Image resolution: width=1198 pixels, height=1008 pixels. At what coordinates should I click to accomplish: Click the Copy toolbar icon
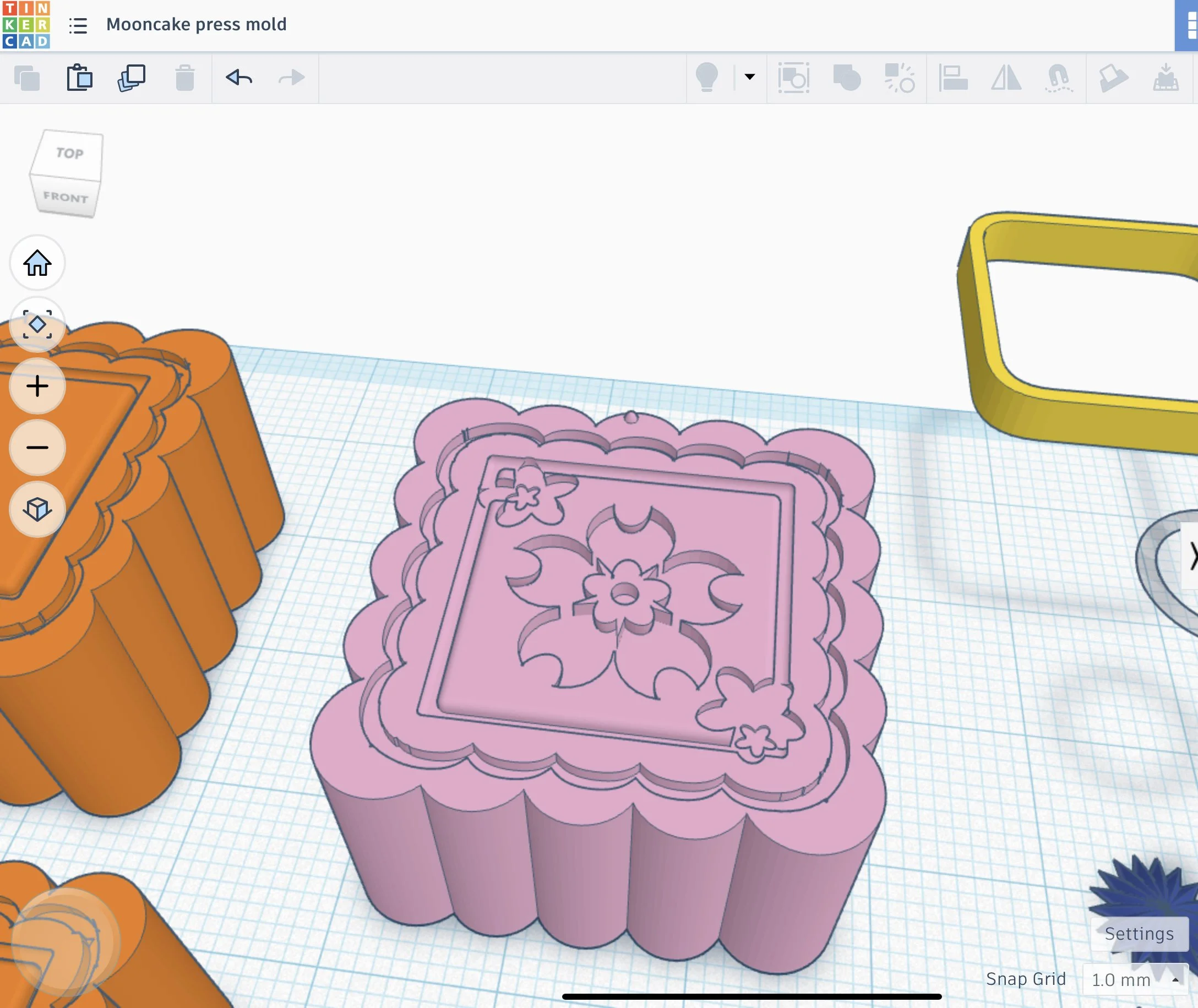click(x=27, y=78)
